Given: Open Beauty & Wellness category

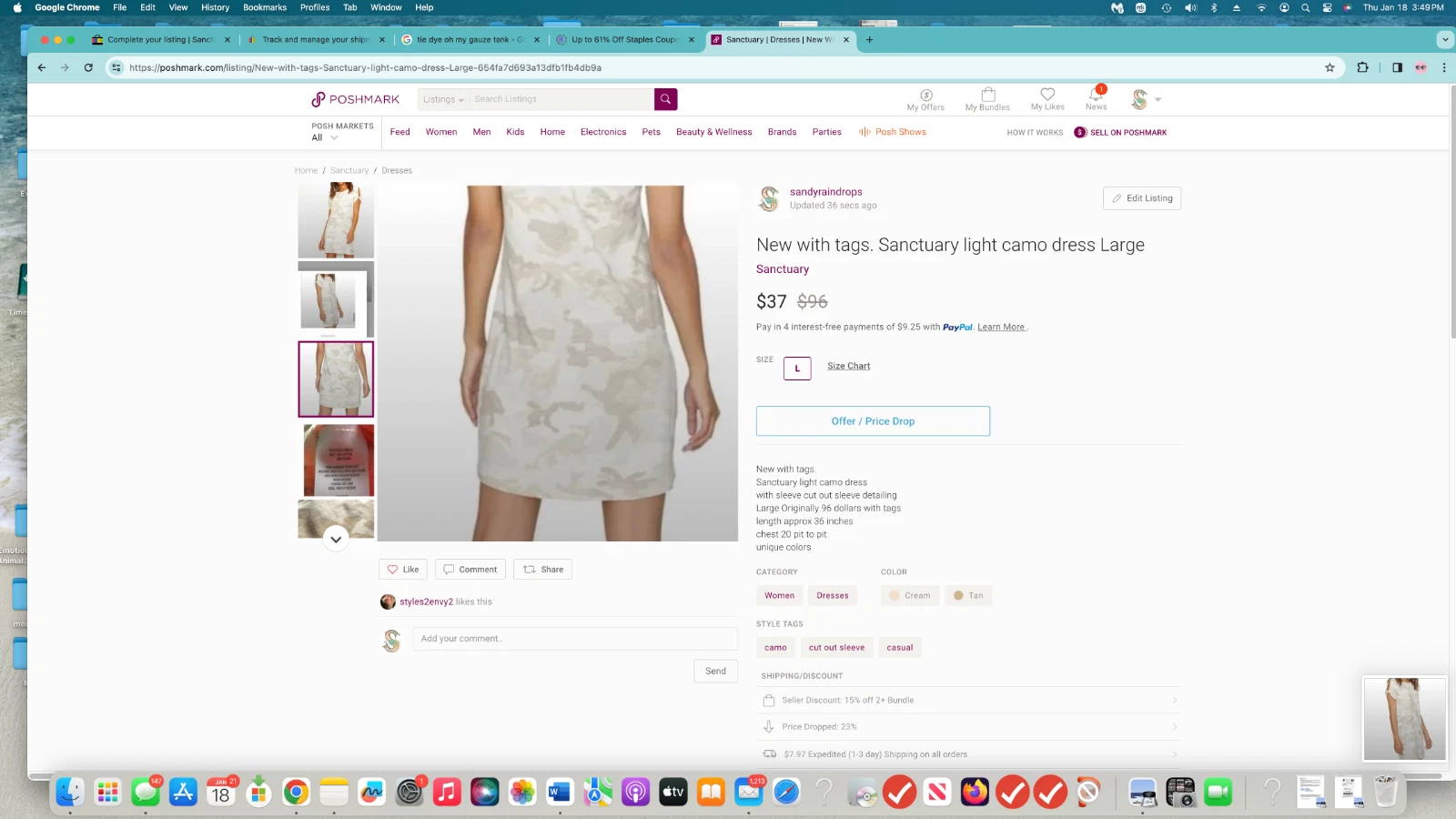Looking at the screenshot, I should (713, 132).
